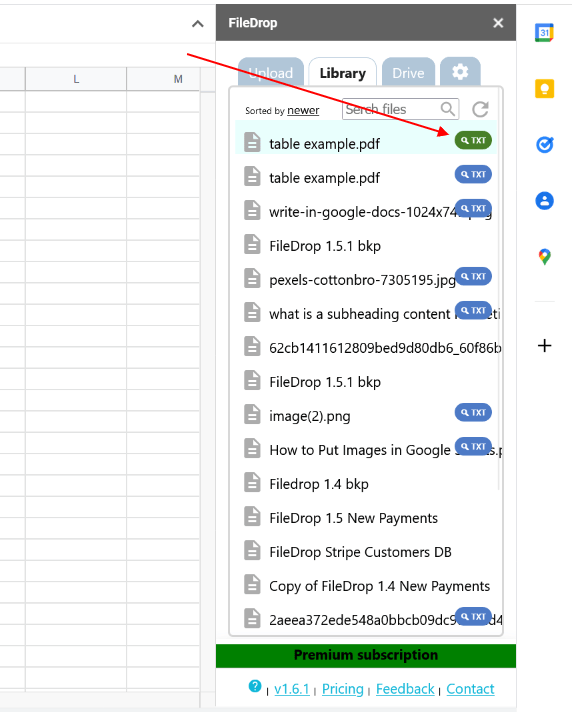572x712 pixels.
Task: Click the Premium subscription banner
Action: [365, 655]
